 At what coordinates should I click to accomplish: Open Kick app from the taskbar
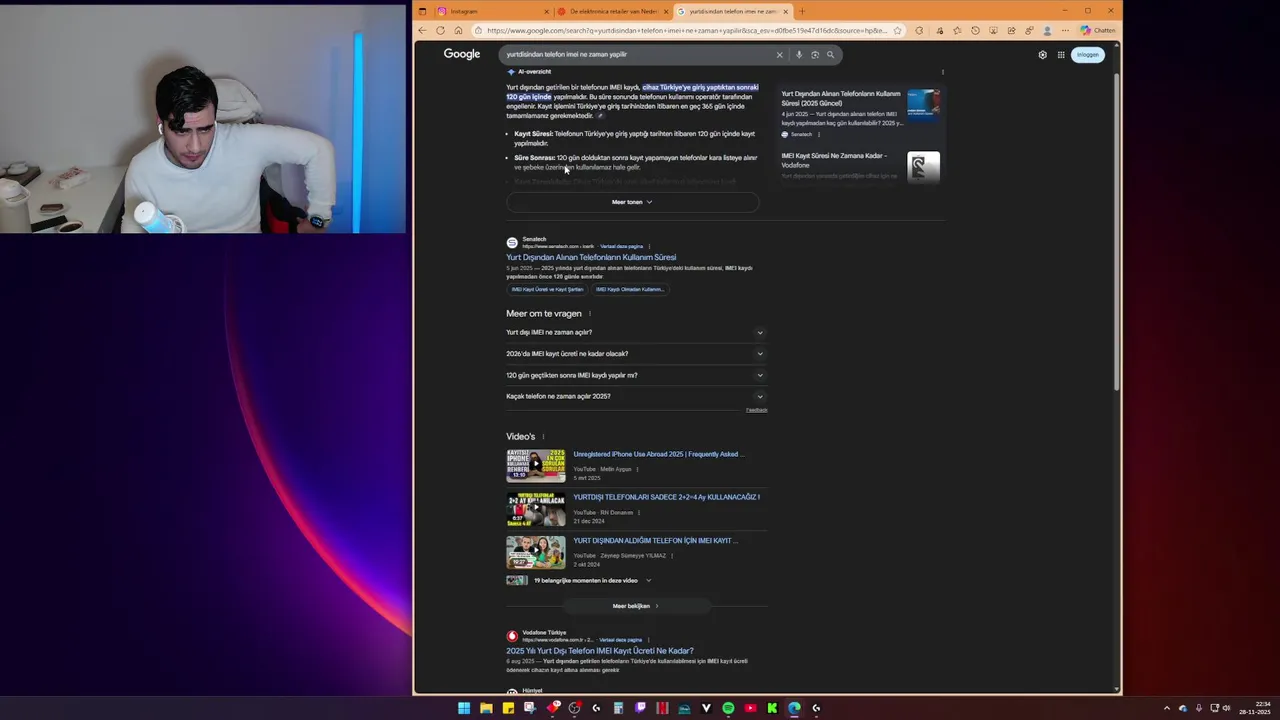772,708
